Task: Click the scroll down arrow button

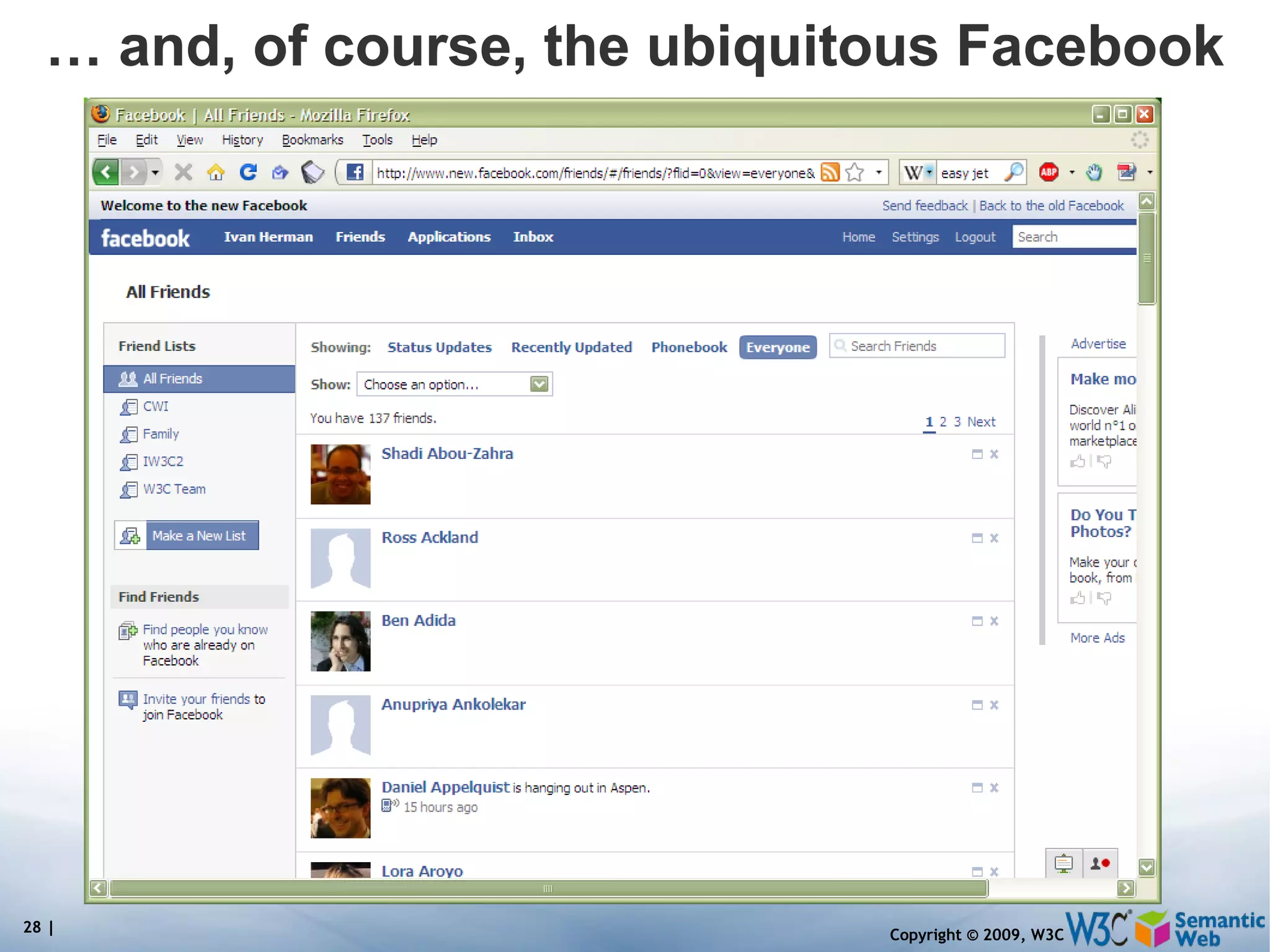Action: pos(1147,867)
